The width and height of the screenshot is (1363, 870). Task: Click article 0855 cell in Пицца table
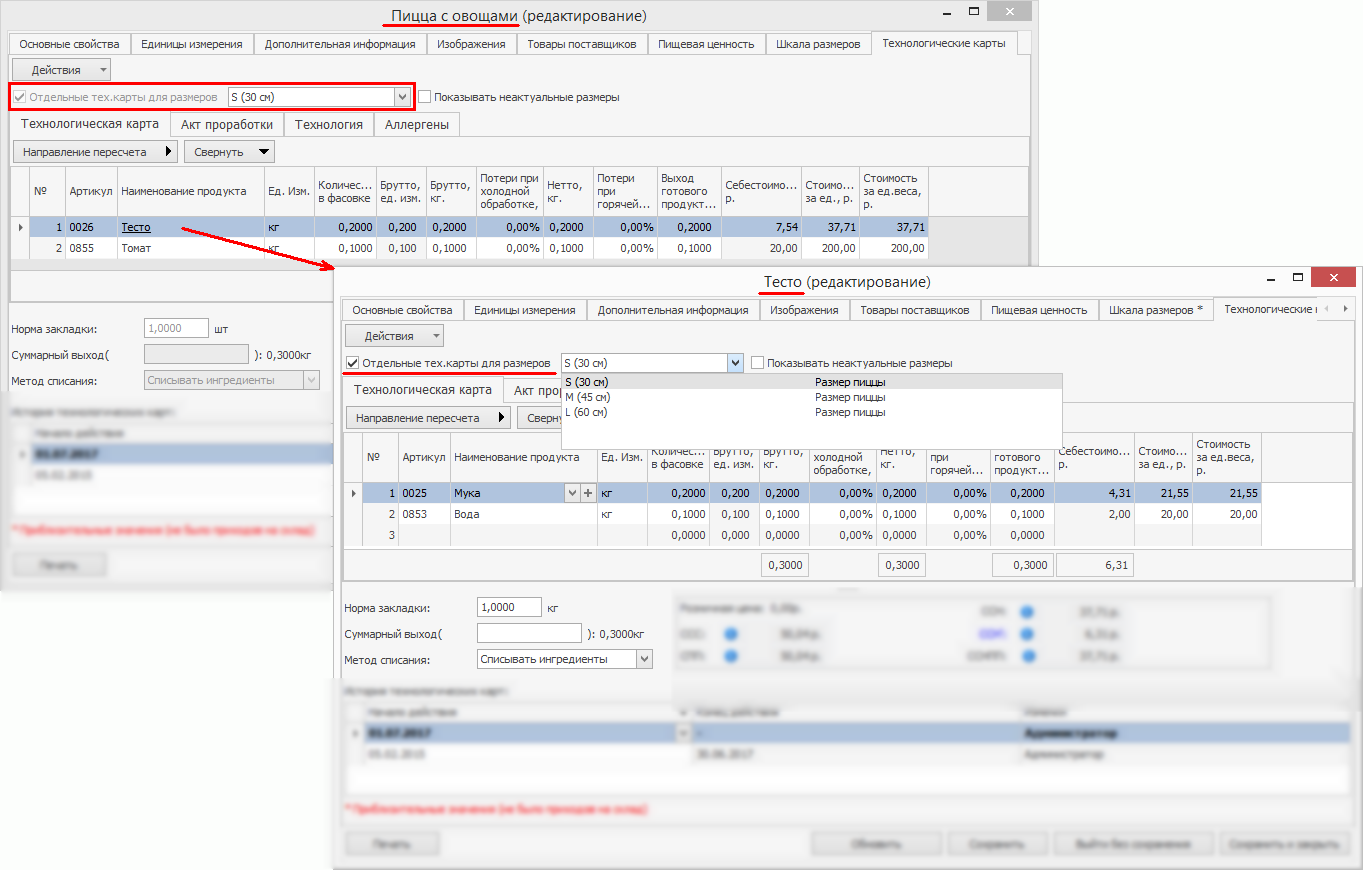(91, 248)
